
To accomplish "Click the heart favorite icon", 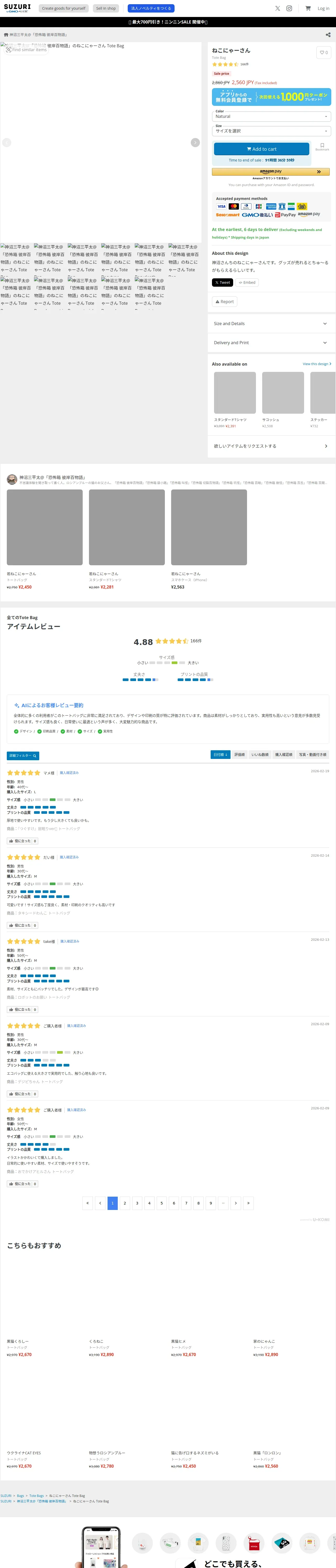I will 324,52.
